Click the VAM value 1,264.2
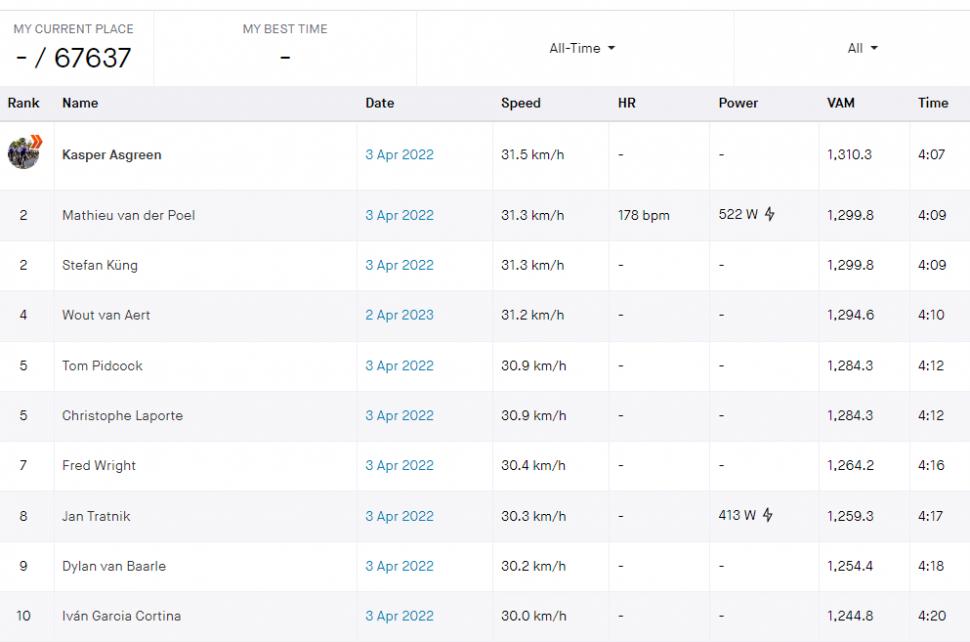 (851, 465)
